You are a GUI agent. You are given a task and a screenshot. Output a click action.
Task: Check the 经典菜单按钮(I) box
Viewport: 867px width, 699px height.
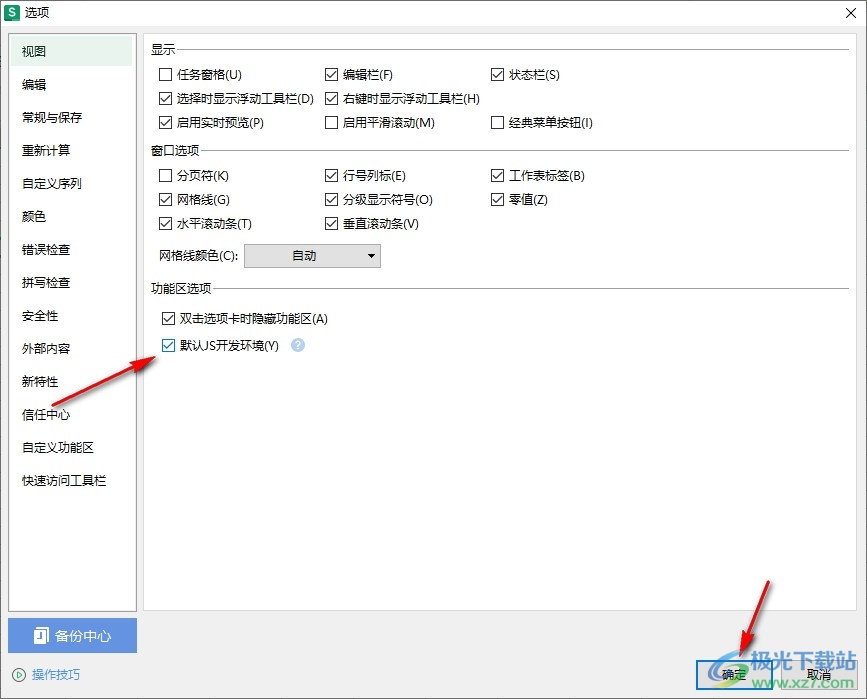(x=497, y=122)
